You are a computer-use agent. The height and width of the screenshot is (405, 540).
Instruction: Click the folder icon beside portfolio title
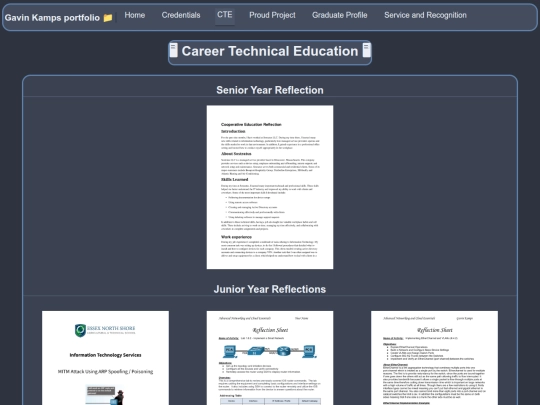108,18
